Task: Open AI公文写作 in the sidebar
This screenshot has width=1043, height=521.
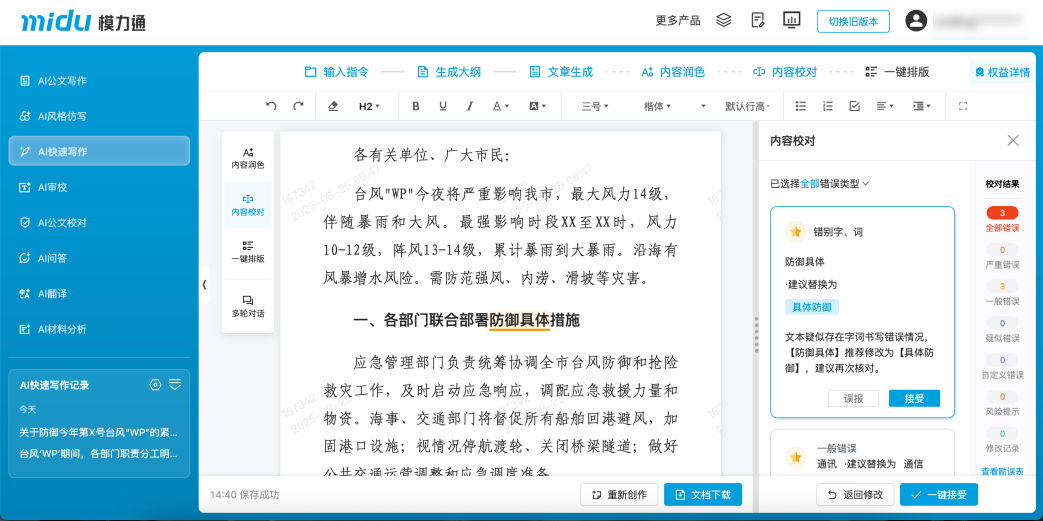Action: (99, 81)
